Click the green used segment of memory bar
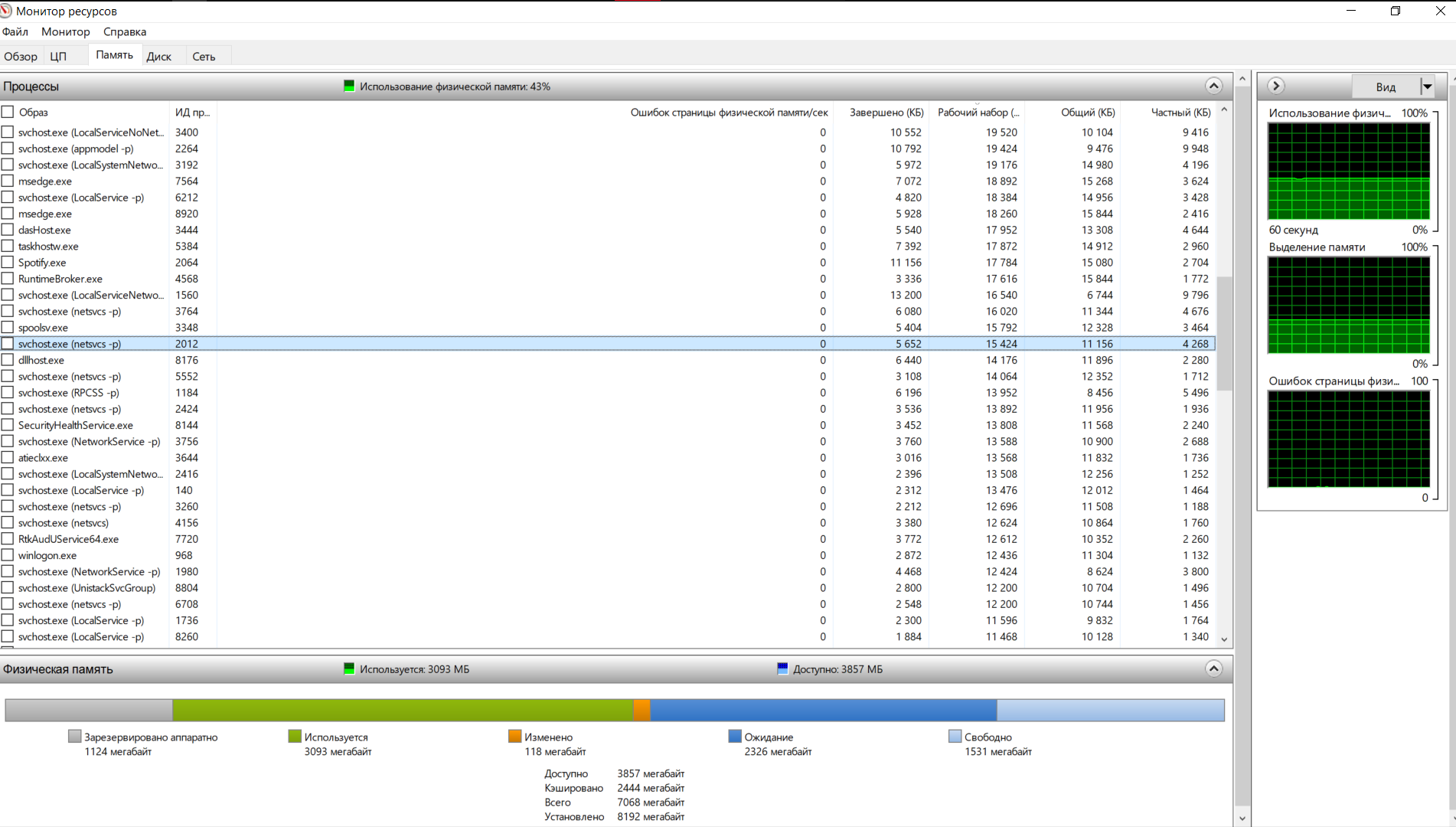Screen dimensions: 1456x827 tap(403, 710)
